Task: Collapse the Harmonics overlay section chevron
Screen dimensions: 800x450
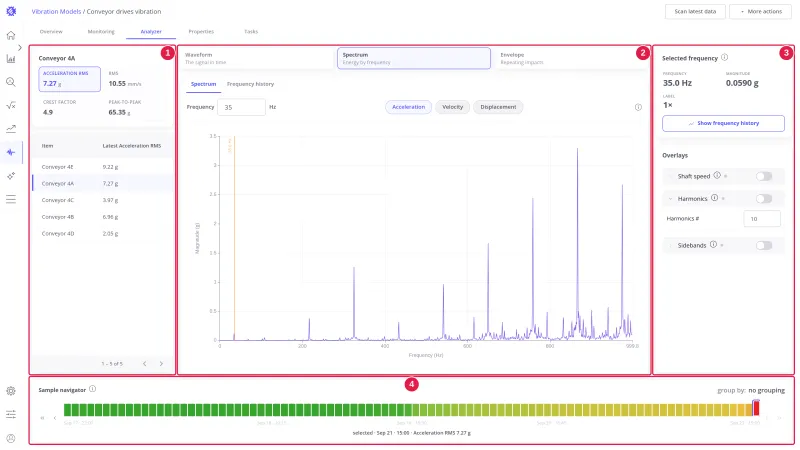Action: [670, 198]
